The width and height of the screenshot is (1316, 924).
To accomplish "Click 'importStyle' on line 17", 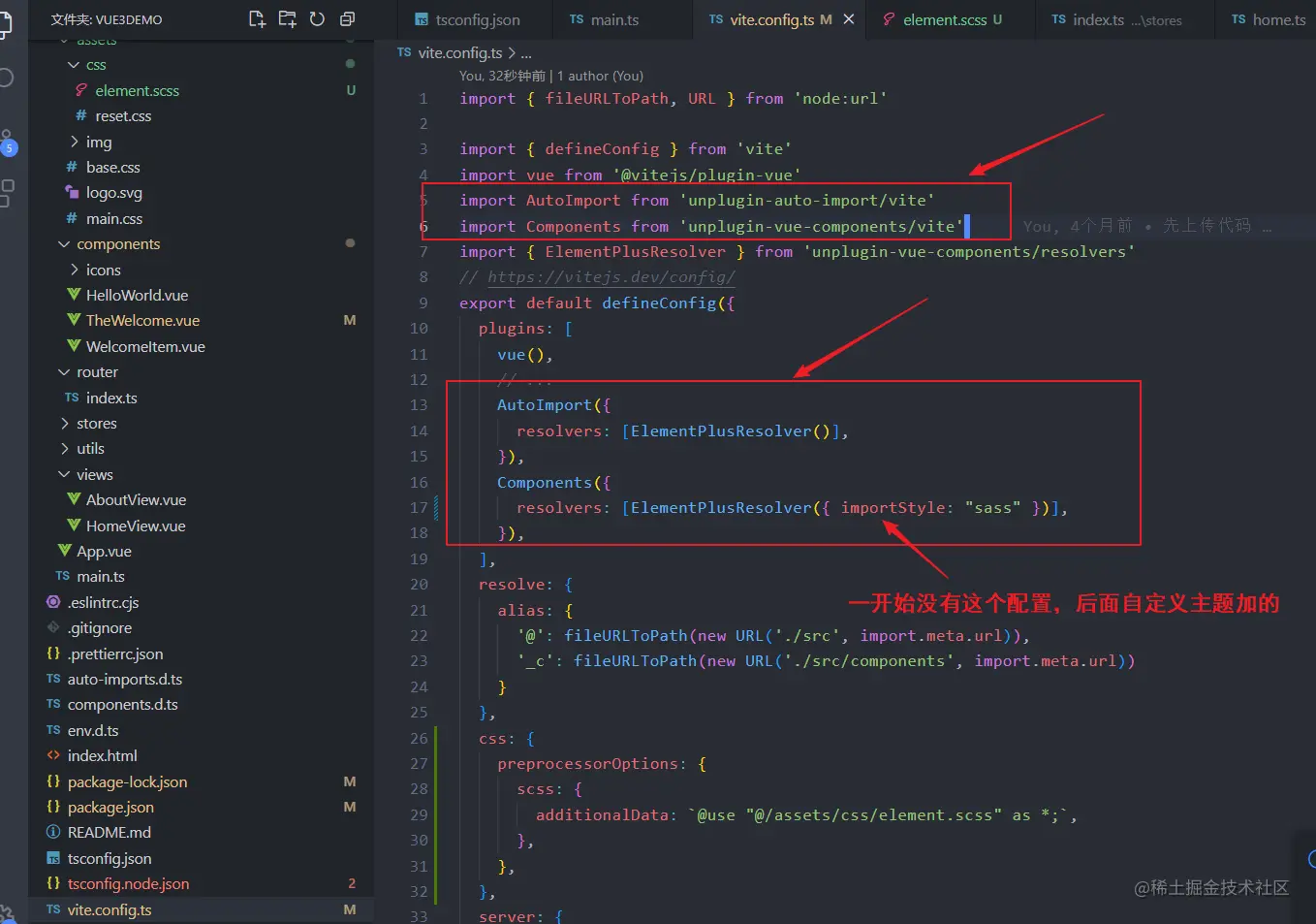I will 893,508.
